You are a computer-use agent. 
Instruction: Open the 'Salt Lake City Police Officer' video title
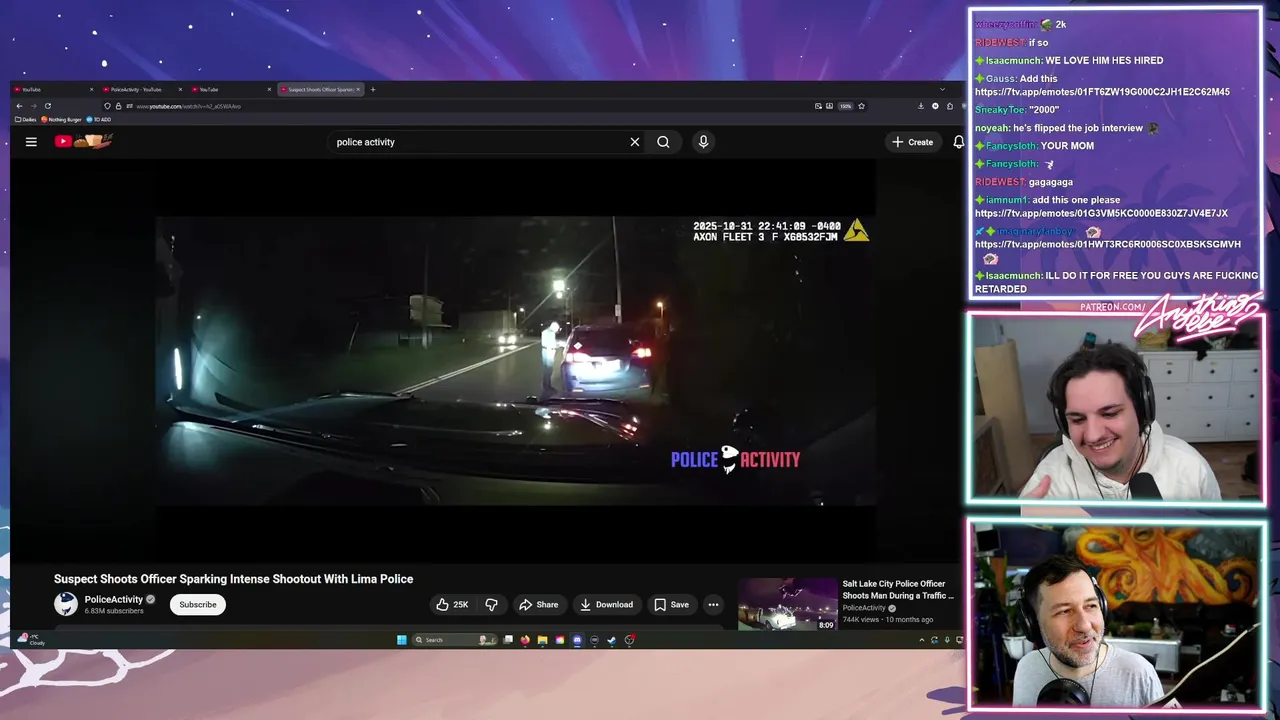coord(898,589)
